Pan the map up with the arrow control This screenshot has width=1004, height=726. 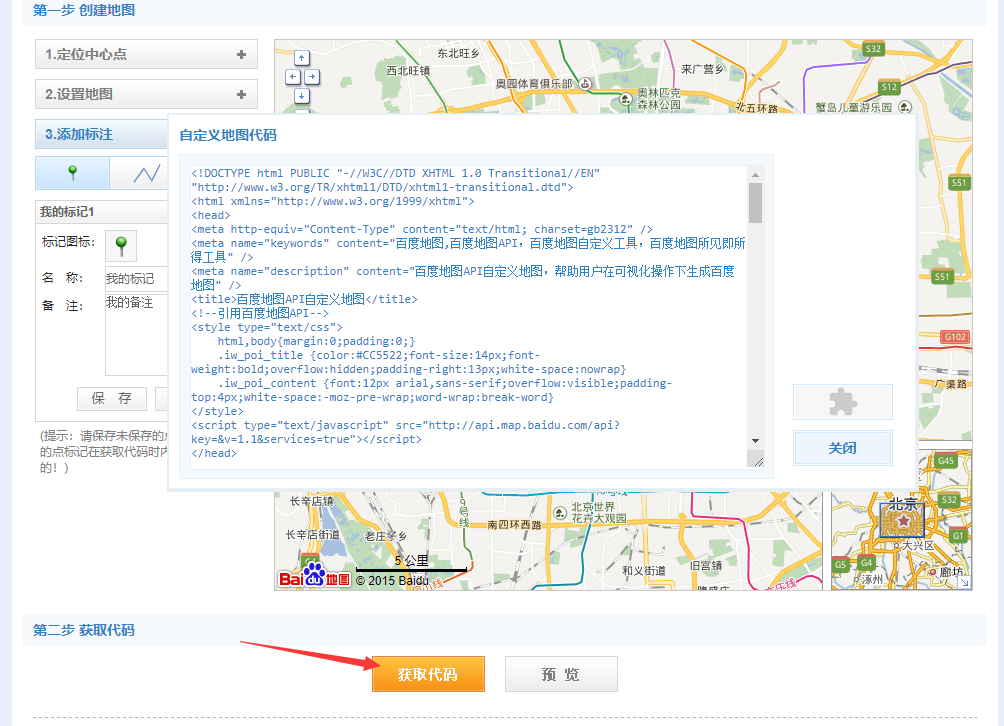pyautogui.click(x=300, y=58)
